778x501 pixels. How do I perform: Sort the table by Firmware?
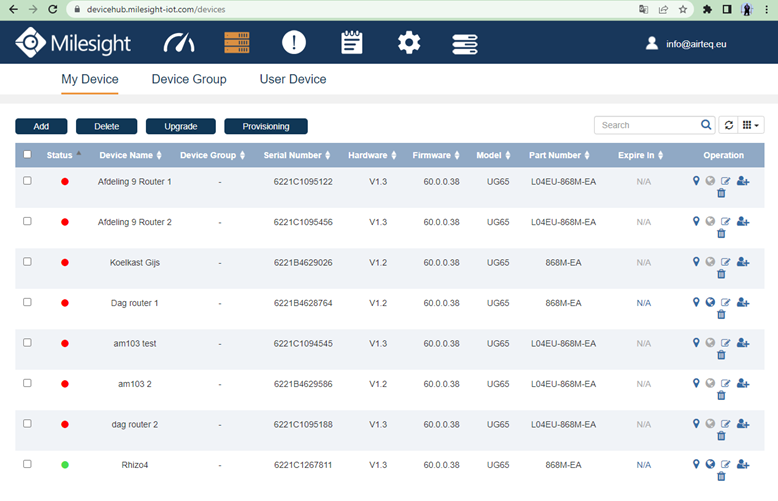pos(436,155)
